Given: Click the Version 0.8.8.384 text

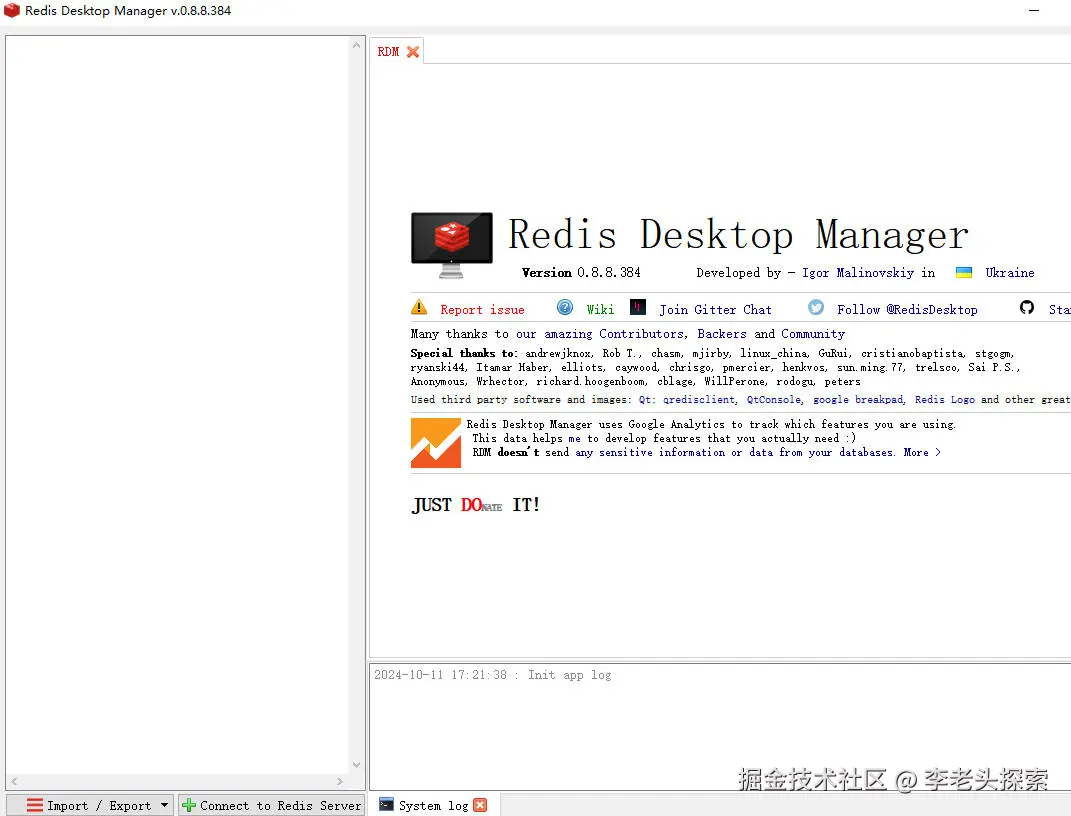Looking at the screenshot, I should point(581,272).
